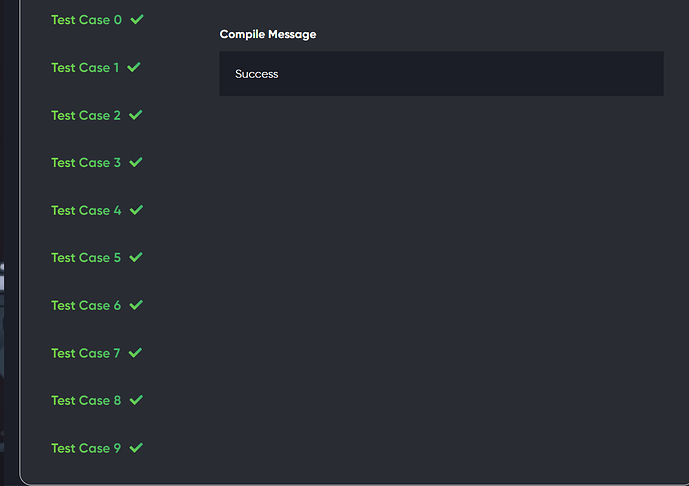Click the Test Case 0 tab label

tap(86, 20)
